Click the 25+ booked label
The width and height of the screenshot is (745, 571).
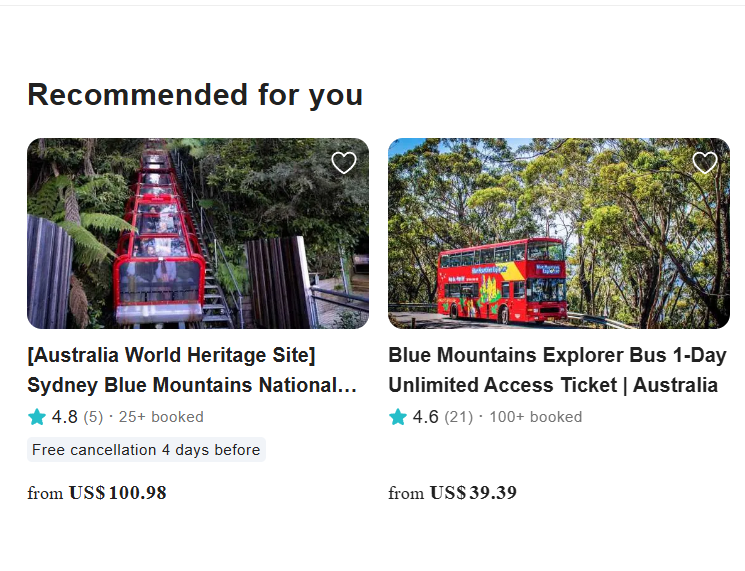[x=161, y=417]
